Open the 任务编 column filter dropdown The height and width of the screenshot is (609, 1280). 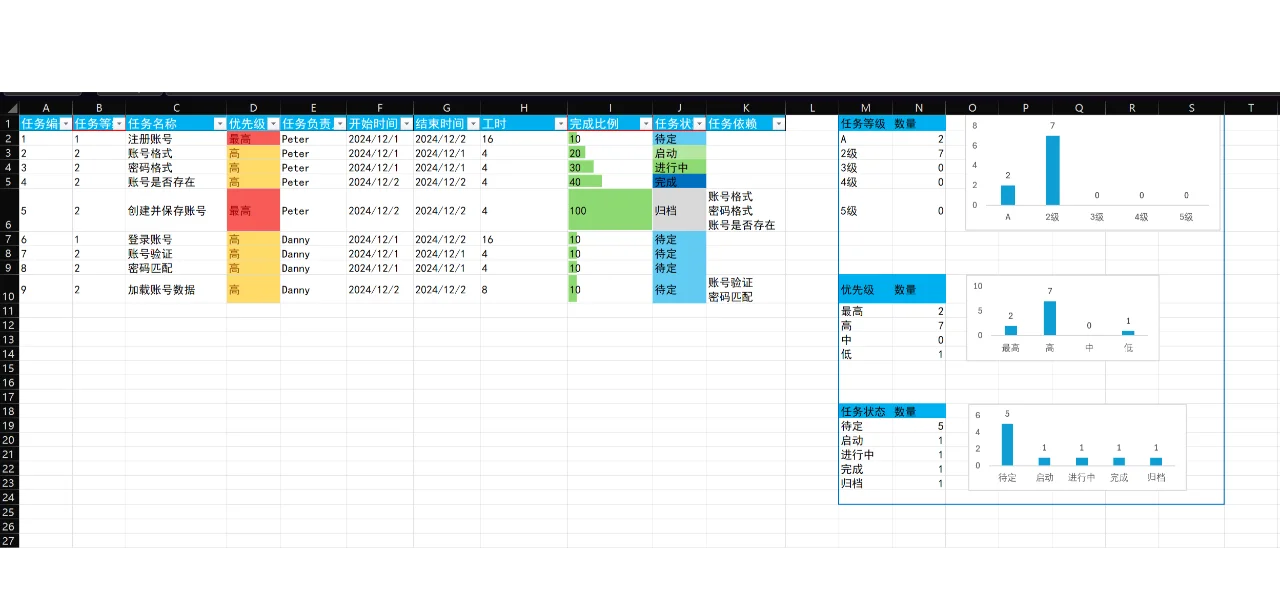tap(66, 124)
